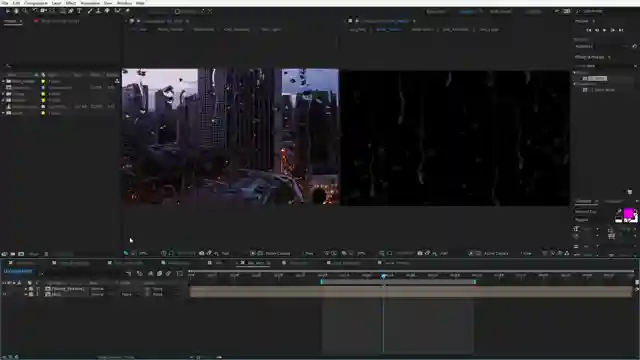Delete selected project item with trash icon
The height and width of the screenshot is (360, 640).
coord(46,254)
